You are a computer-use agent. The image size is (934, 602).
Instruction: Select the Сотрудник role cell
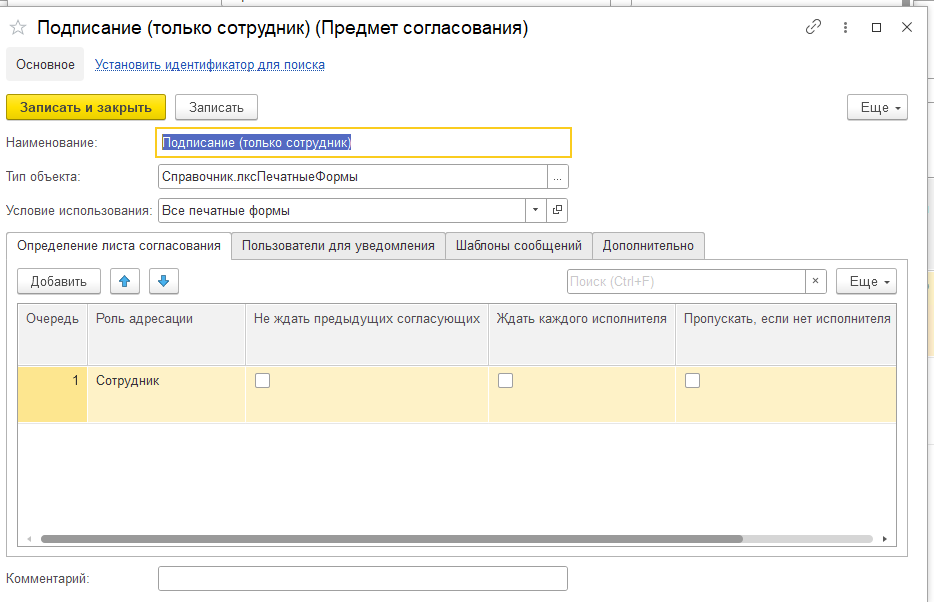pyautogui.click(x=166, y=394)
